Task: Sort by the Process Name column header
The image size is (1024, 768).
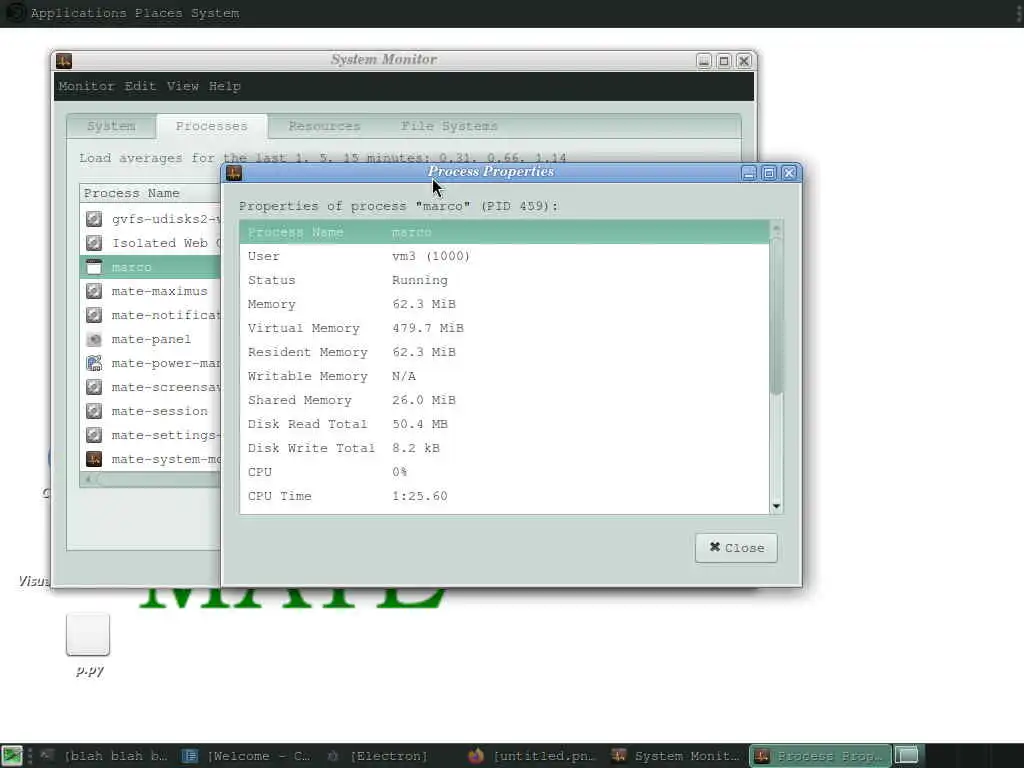Action: 150,193
